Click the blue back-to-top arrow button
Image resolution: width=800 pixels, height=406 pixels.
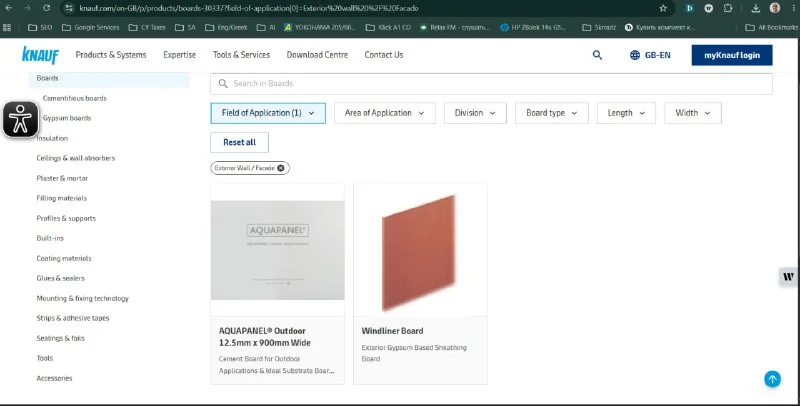(x=772, y=379)
